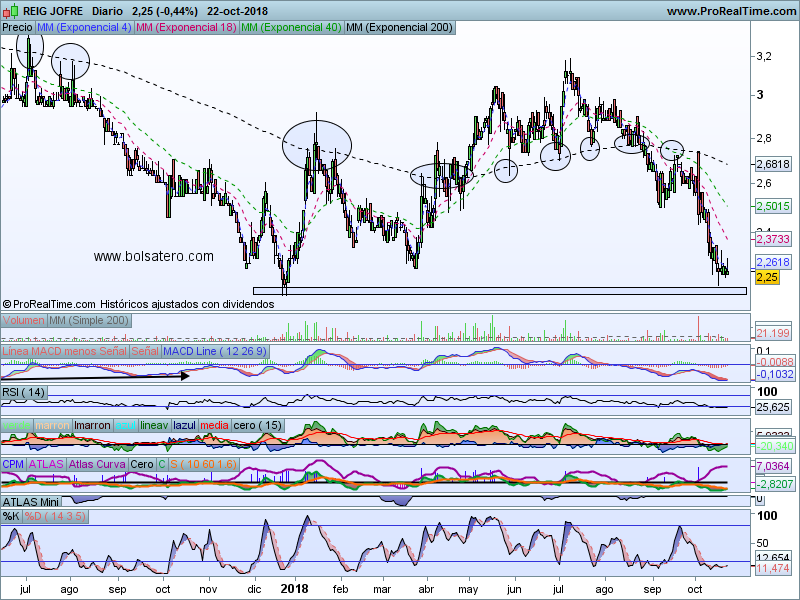Click the 25,625 RSI value tag
800x600 pixels.
click(x=773, y=407)
